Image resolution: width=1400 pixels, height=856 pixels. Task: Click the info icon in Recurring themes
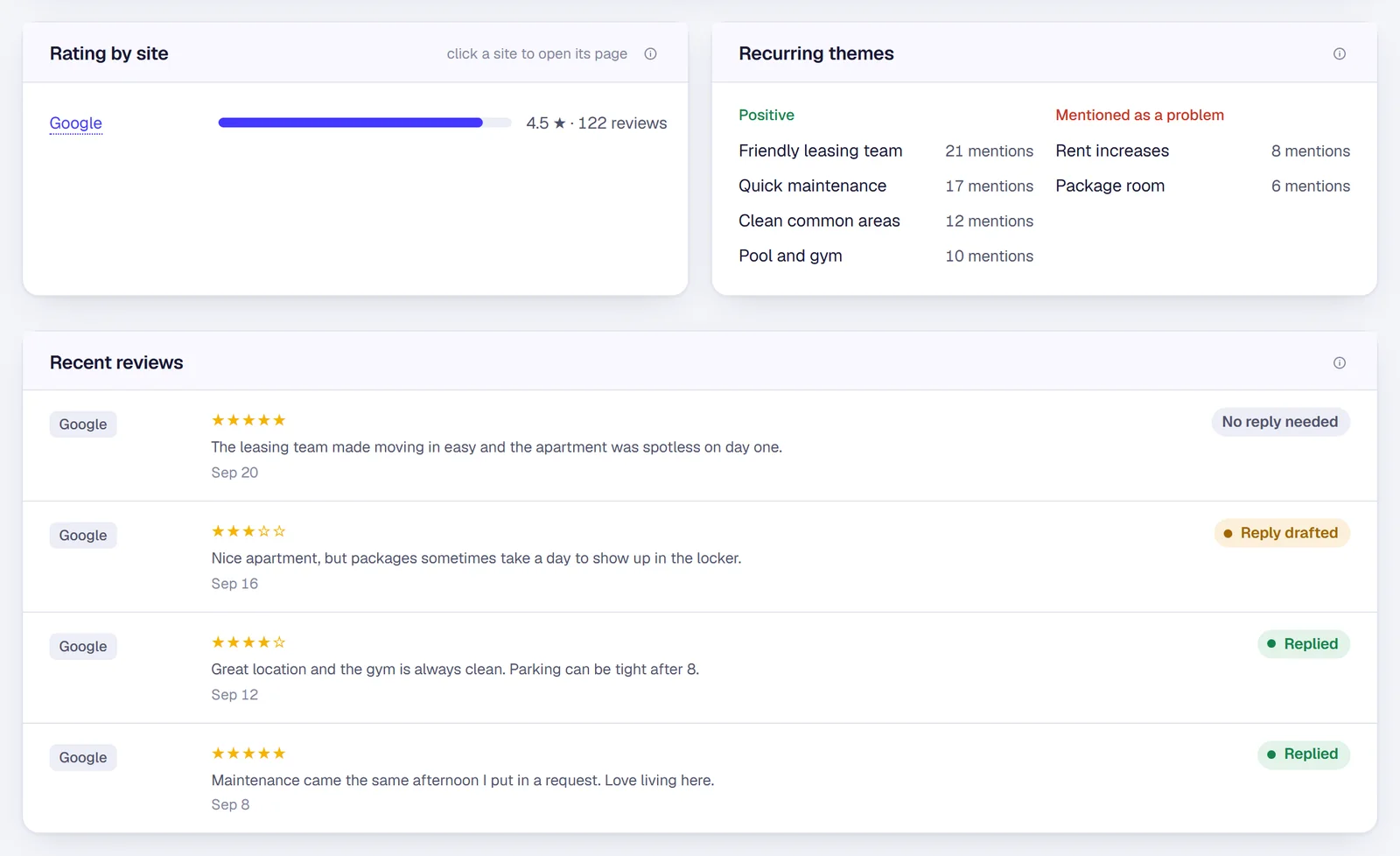point(1339,53)
